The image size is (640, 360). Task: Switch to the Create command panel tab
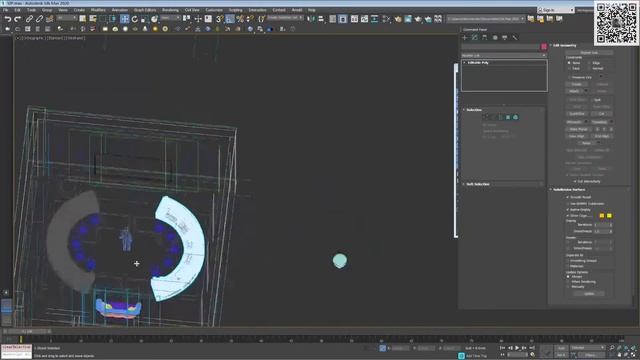pyautogui.click(x=464, y=38)
